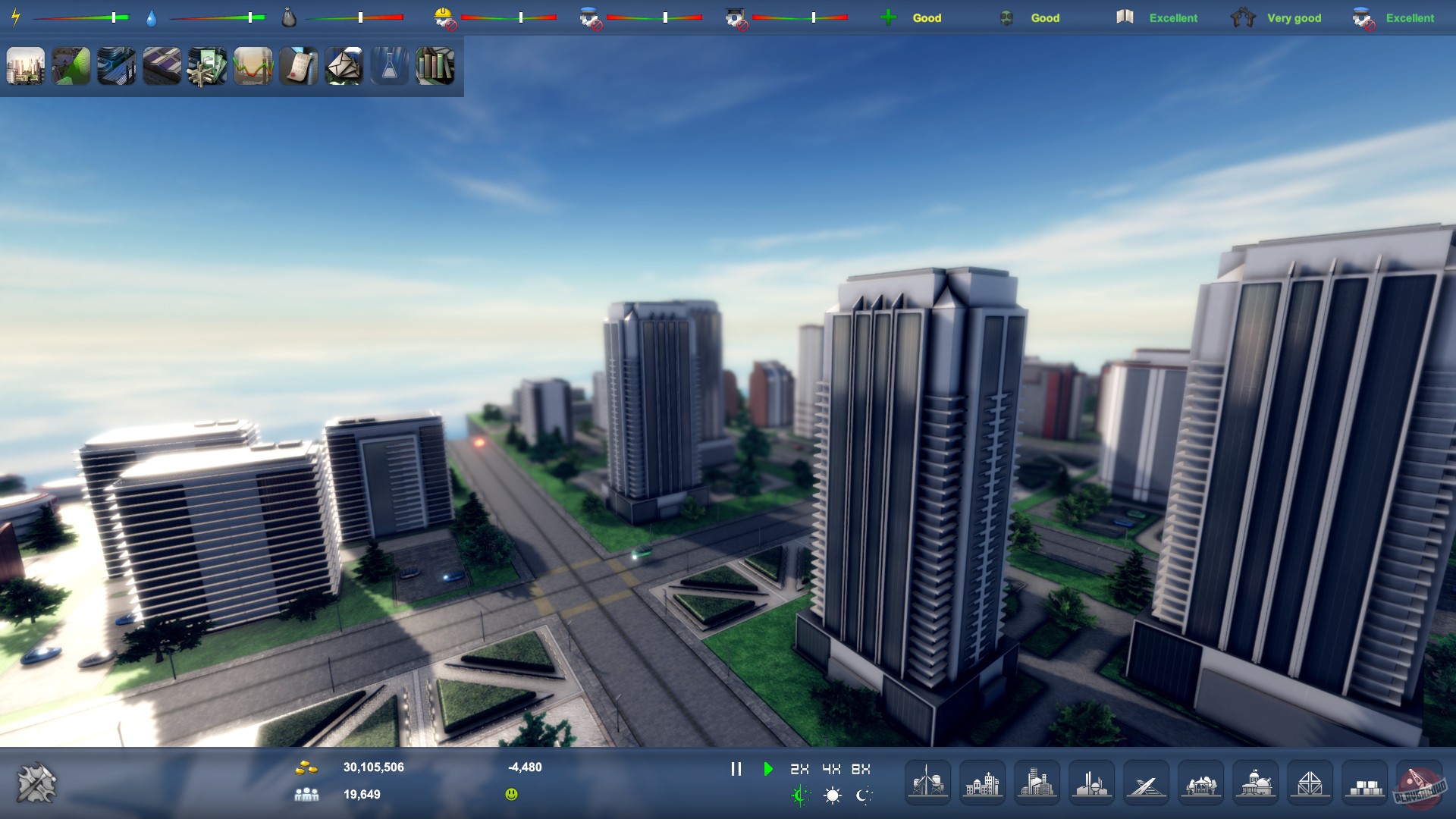Open the economy budget panel
This screenshot has height=819, width=1456.
(207, 67)
